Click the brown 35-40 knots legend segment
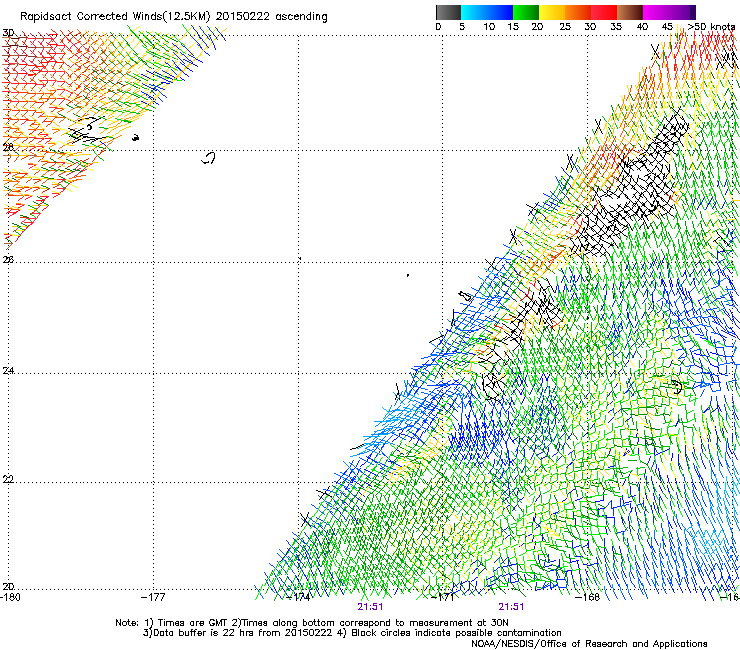This screenshot has width=740, height=650. click(x=630, y=12)
